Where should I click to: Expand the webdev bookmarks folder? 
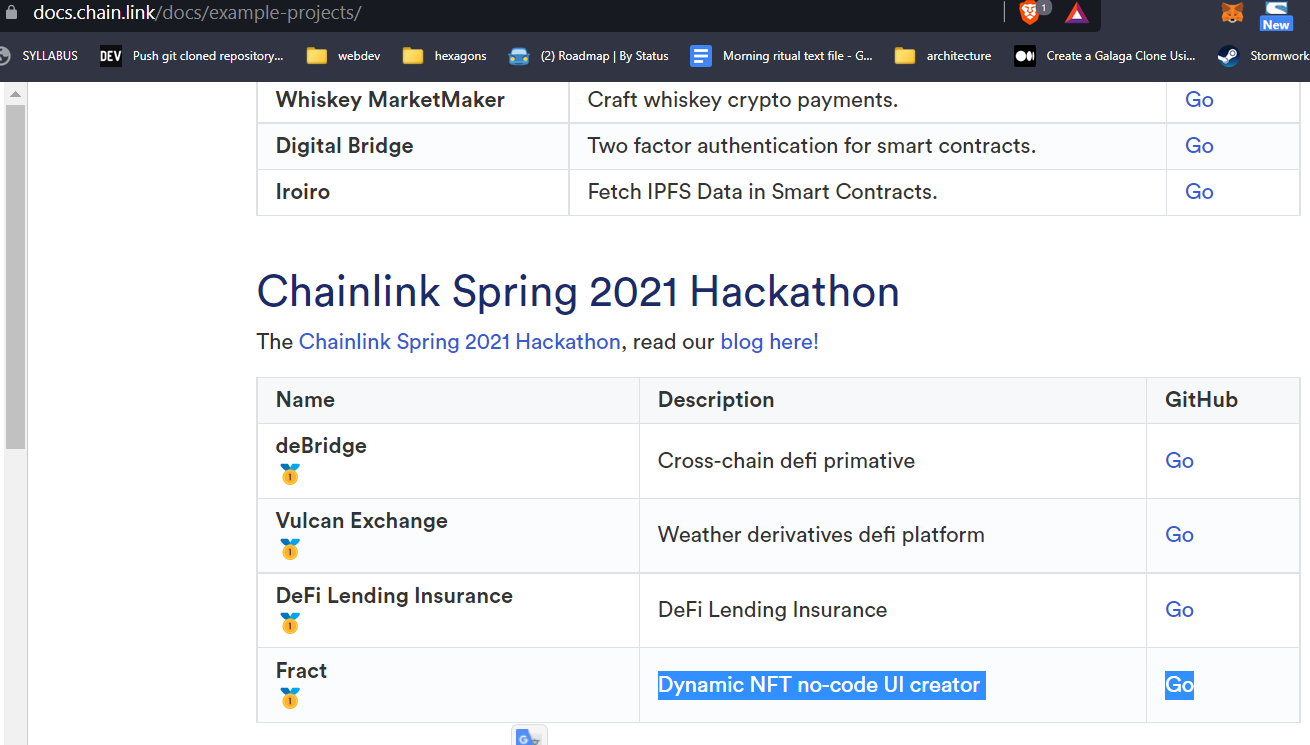coord(343,56)
